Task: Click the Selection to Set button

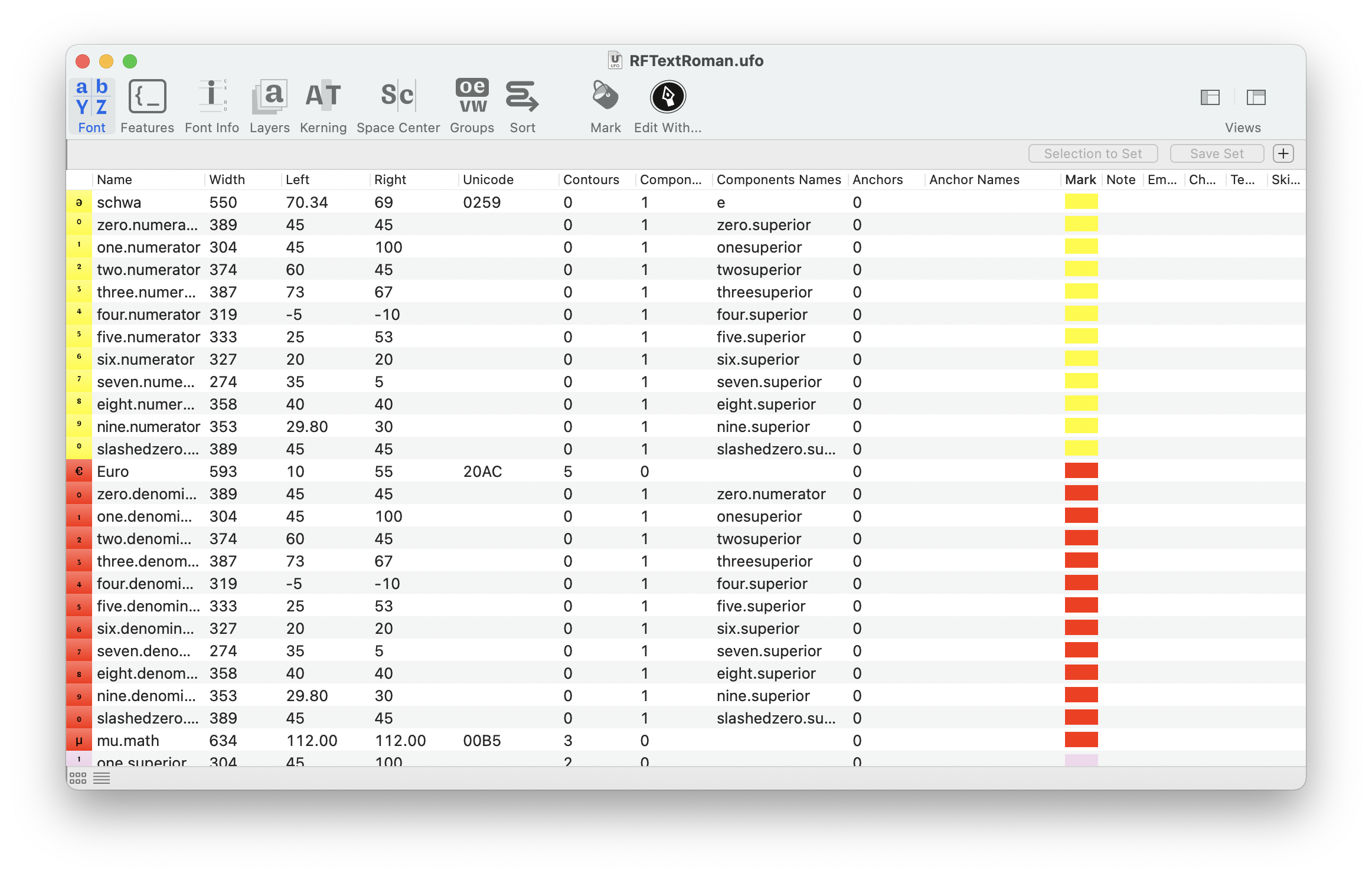Action: [x=1093, y=153]
